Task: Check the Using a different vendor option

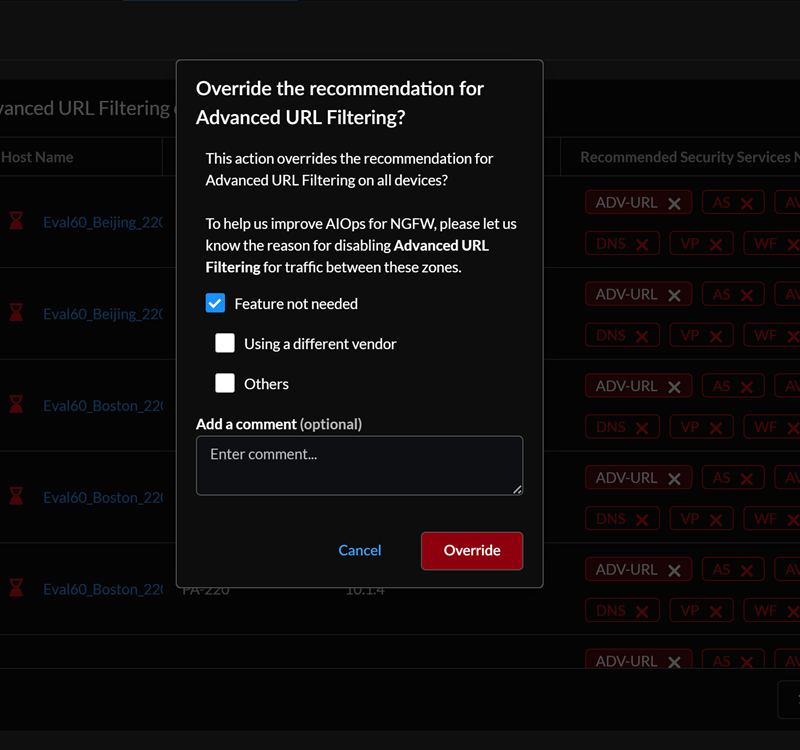Action: [x=225, y=343]
